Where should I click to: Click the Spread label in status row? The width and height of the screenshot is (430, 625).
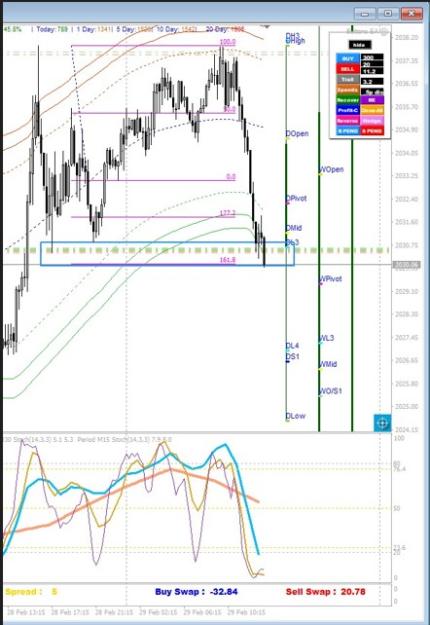coord(24,592)
